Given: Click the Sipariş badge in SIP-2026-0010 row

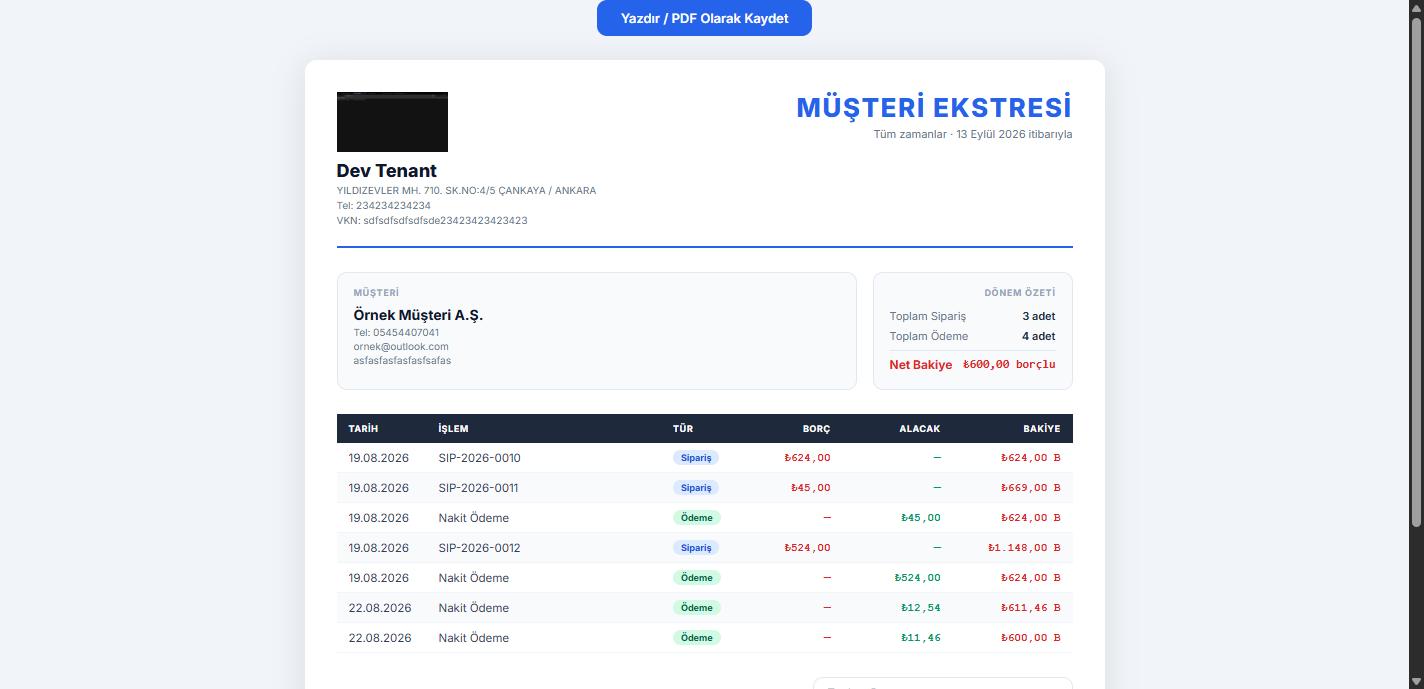Looking at the screenshot, I should coord(696,458).
